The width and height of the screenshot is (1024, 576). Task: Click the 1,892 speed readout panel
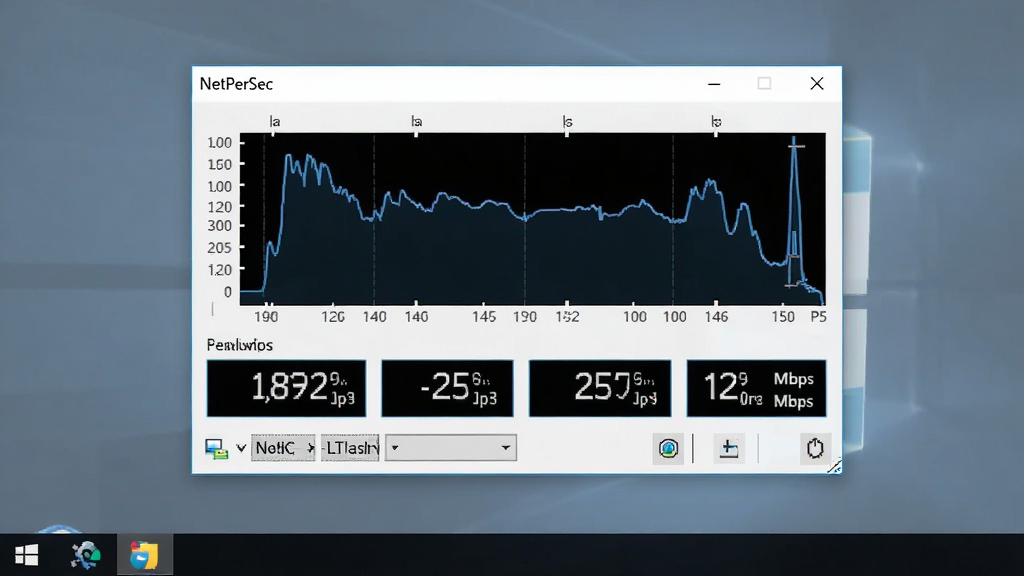pos(286,389)
